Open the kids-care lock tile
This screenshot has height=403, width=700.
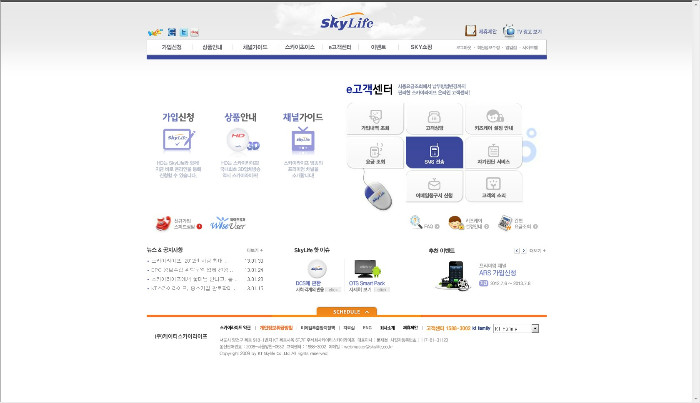click(494, 119)
